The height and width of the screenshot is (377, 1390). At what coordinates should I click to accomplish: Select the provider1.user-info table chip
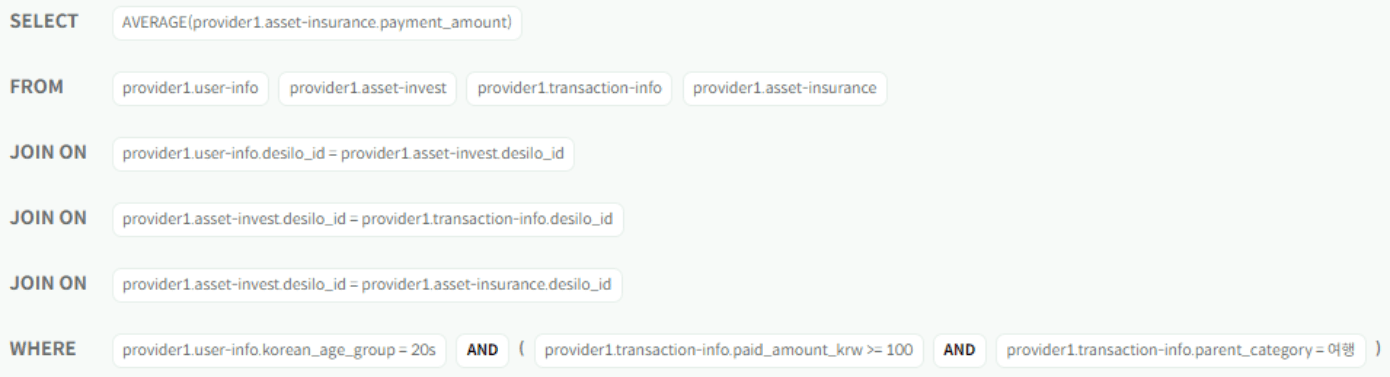pyautogui.click(x=191, y=88)
